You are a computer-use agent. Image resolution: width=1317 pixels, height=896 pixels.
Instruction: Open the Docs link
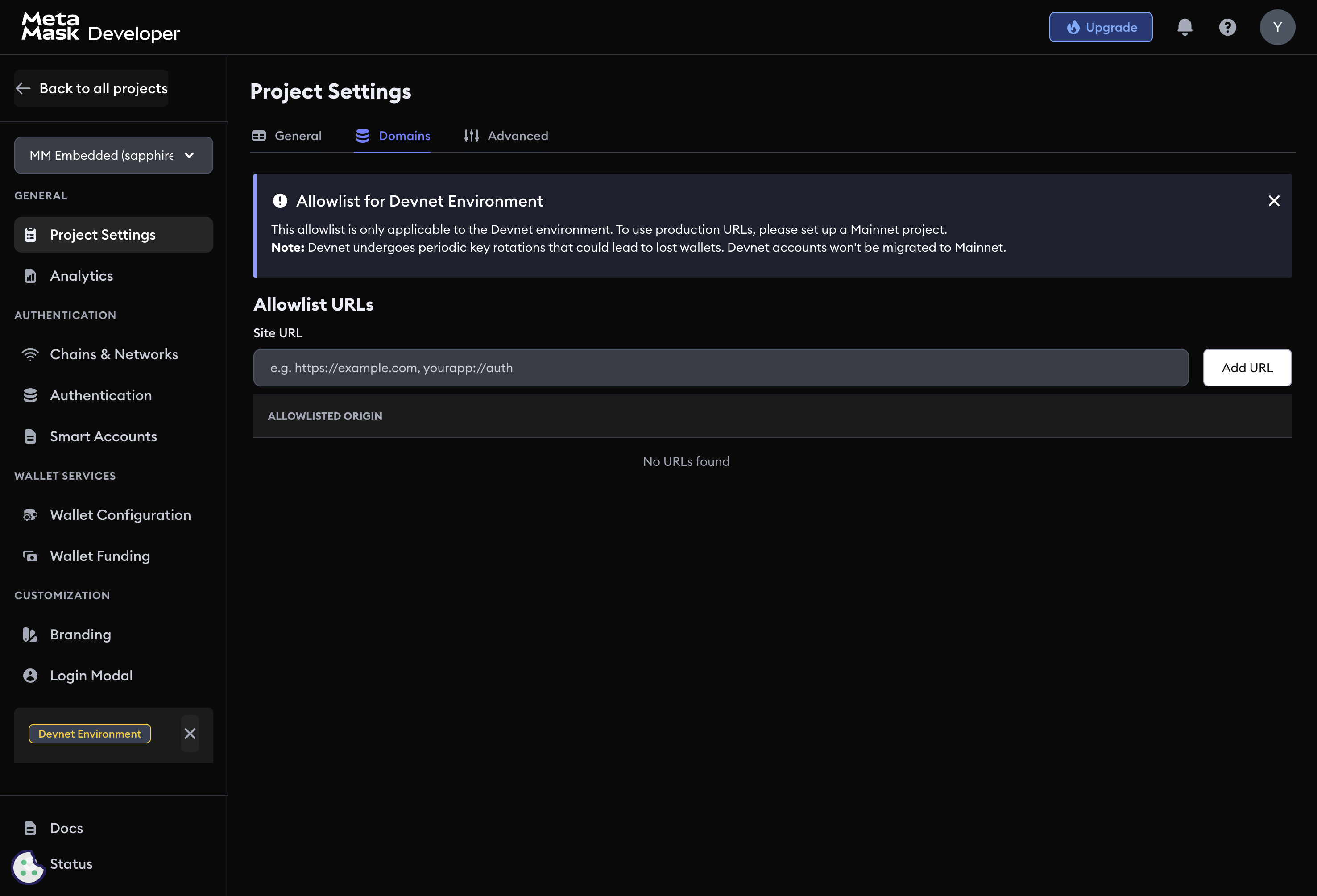(x=66, y=828)
